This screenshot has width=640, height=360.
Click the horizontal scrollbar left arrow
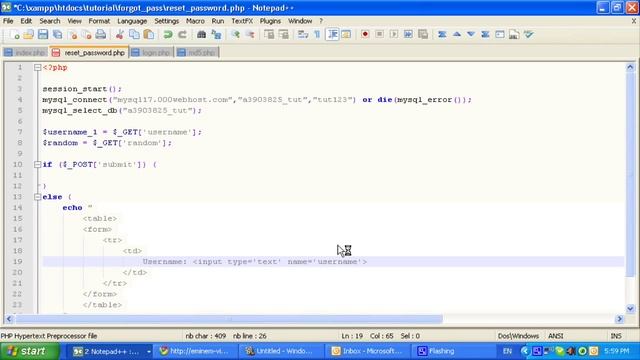point(9,319)
